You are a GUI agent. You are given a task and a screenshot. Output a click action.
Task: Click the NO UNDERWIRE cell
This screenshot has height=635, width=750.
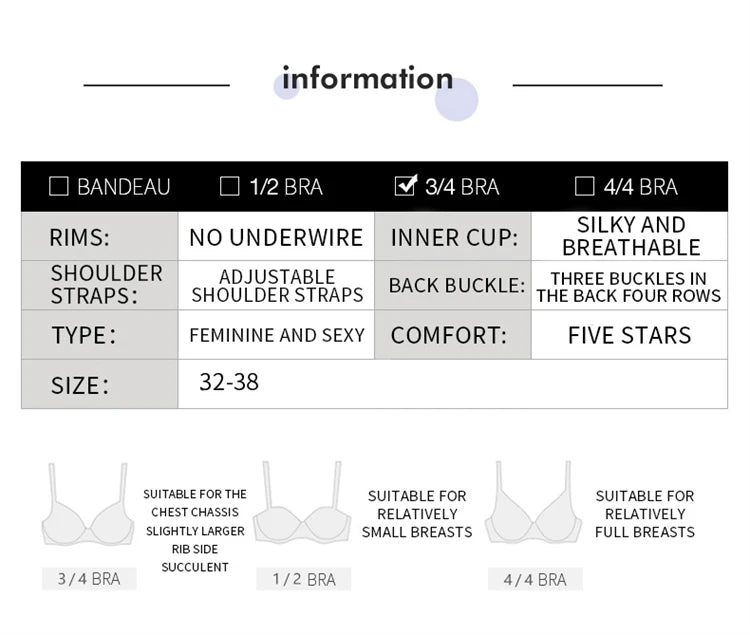click(276, 238)
